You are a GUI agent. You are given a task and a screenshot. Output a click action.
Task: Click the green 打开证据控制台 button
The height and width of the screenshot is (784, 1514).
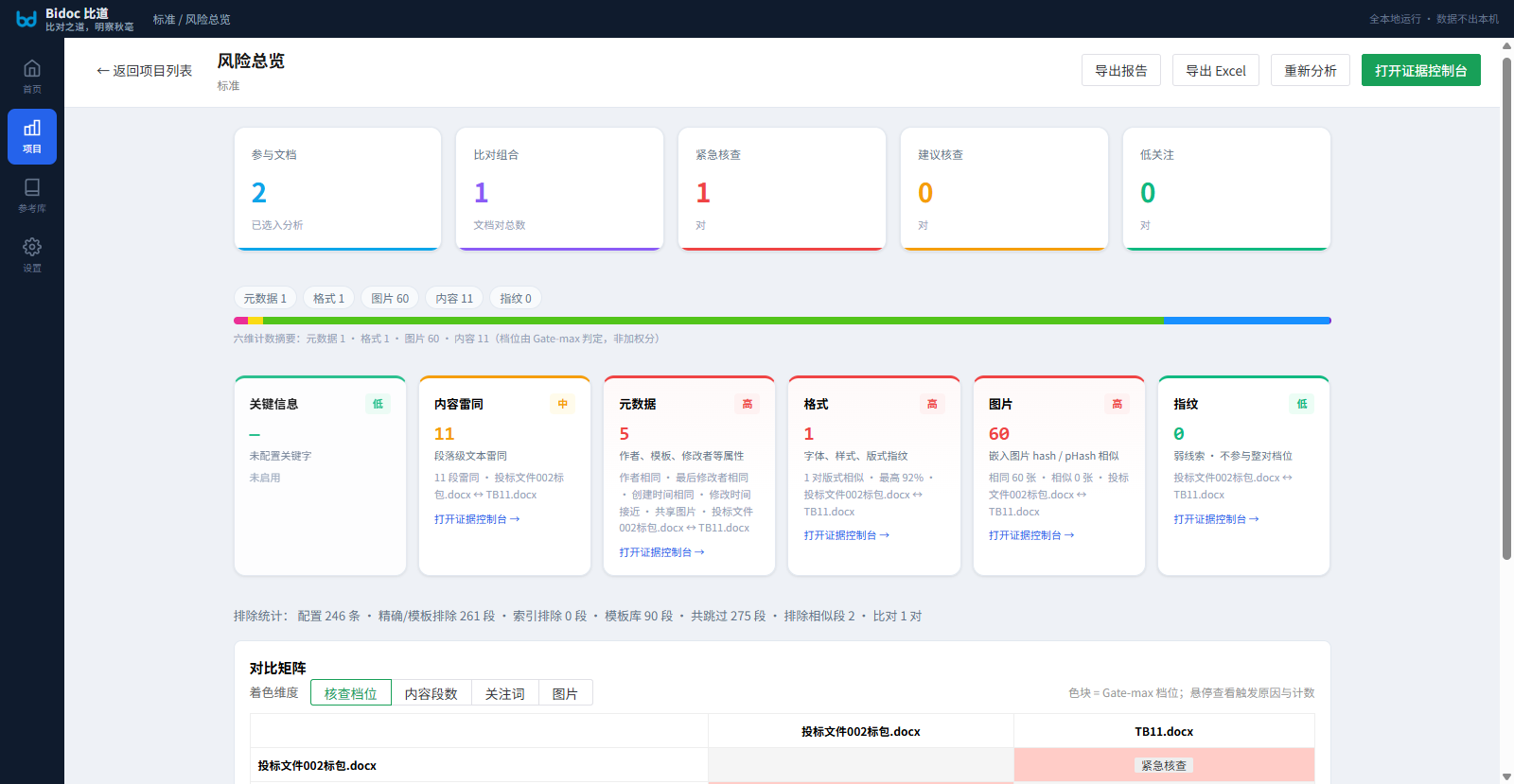[x=1421, y=70]
